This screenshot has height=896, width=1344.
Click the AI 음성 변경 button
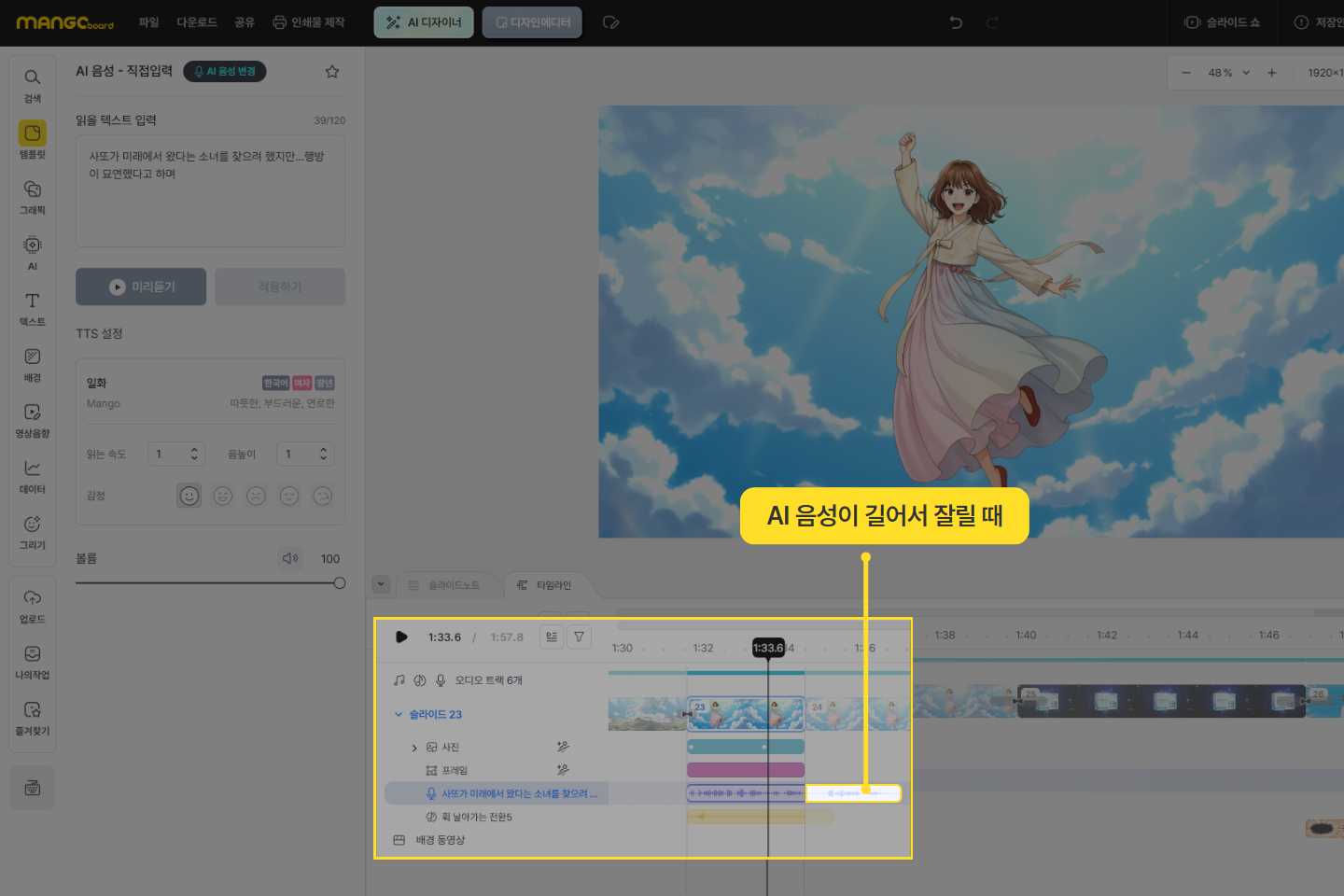pyautogui.click(x=225, y=72)
